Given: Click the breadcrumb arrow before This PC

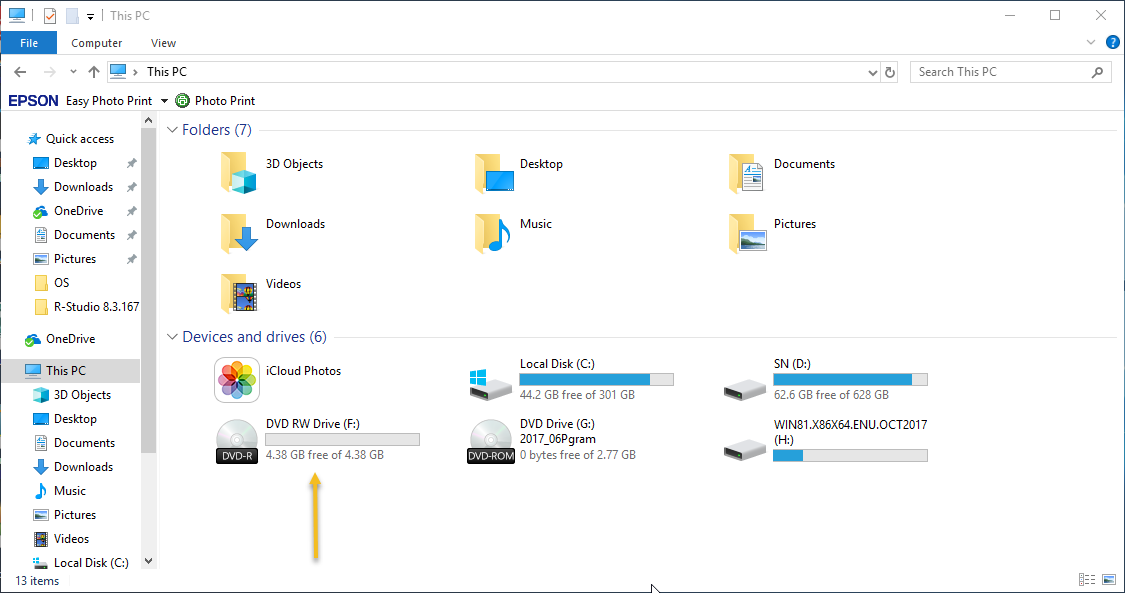Looking at the screenshot, I should click(136, 72).
